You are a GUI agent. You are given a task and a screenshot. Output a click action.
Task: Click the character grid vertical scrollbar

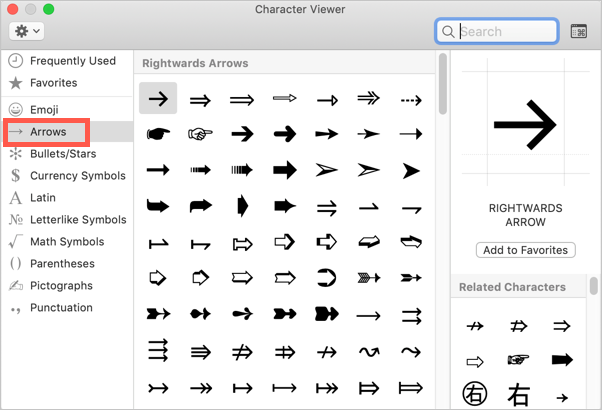click(x=443, y=84)
